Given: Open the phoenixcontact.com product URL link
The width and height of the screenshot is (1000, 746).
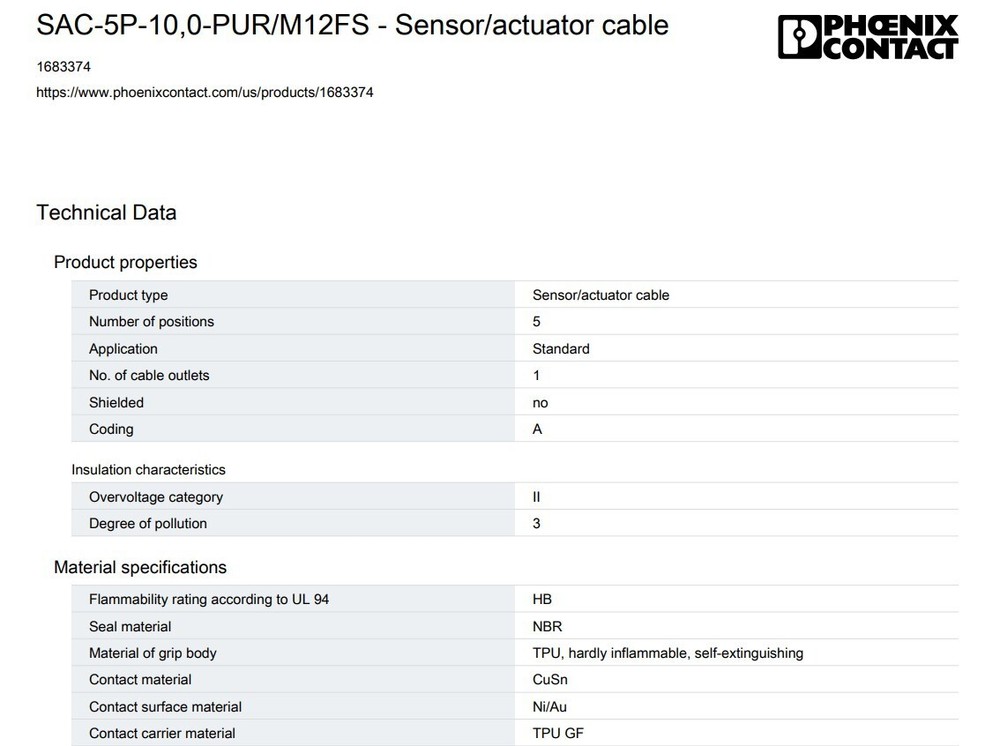Looking at the screenshot, I should [205, 92].
